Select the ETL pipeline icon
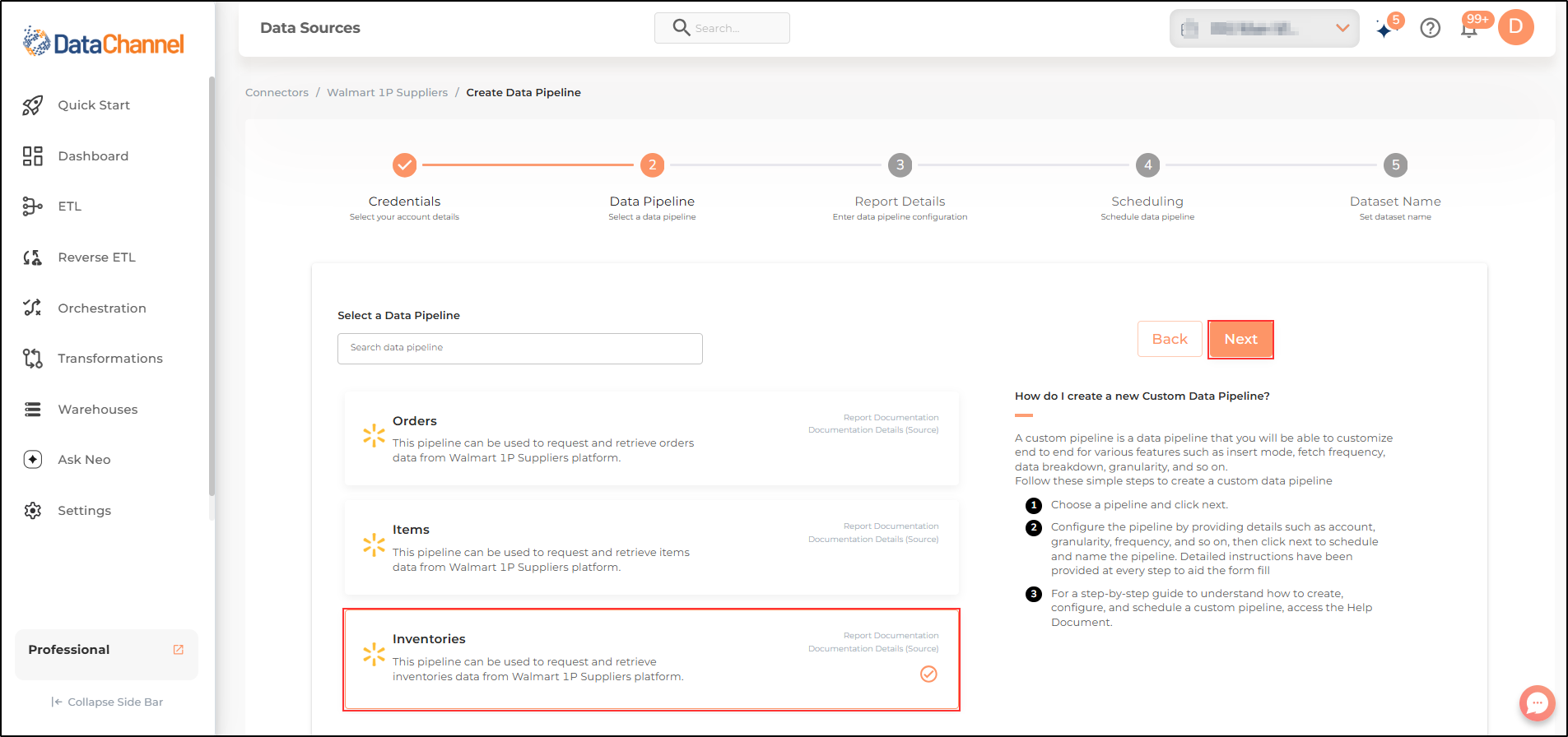Screen dimensions: 1568x737 [x=32, y=206]
